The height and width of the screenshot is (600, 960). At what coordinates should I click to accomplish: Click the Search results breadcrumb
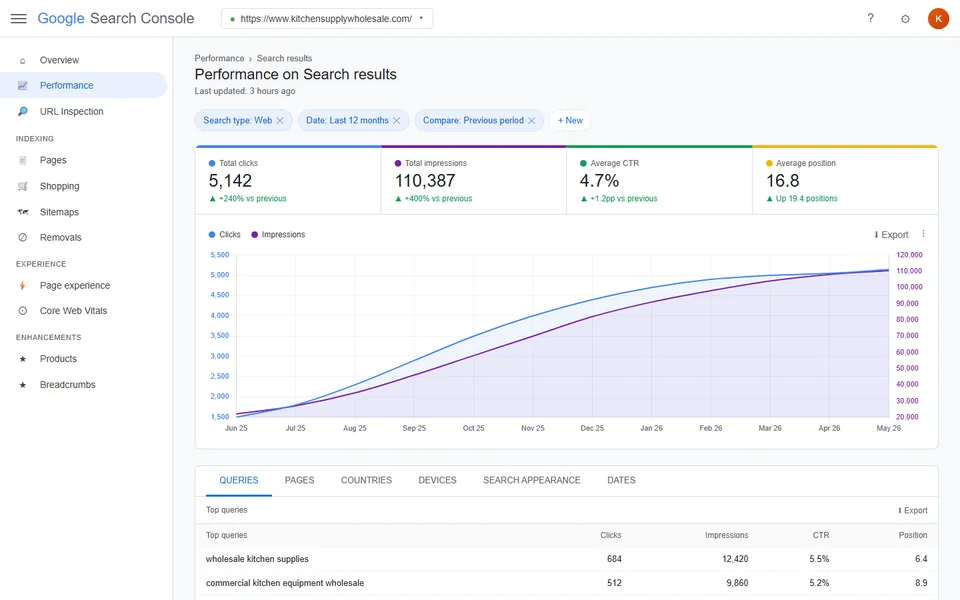point(284,58)
